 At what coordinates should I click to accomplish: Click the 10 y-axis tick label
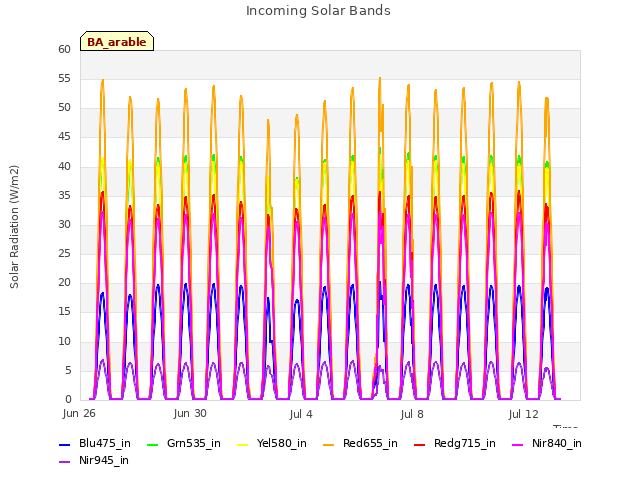tap(64, 341)
